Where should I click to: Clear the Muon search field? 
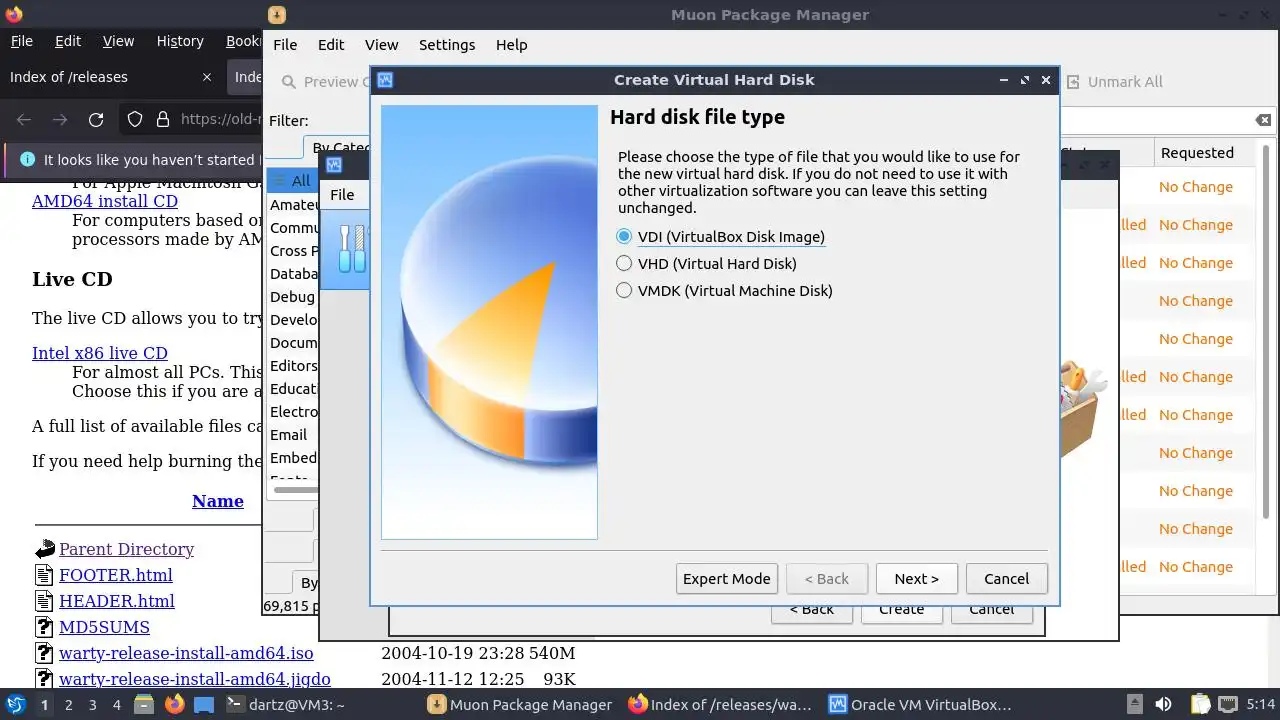pyautogui.click(x=1264, y=120)
